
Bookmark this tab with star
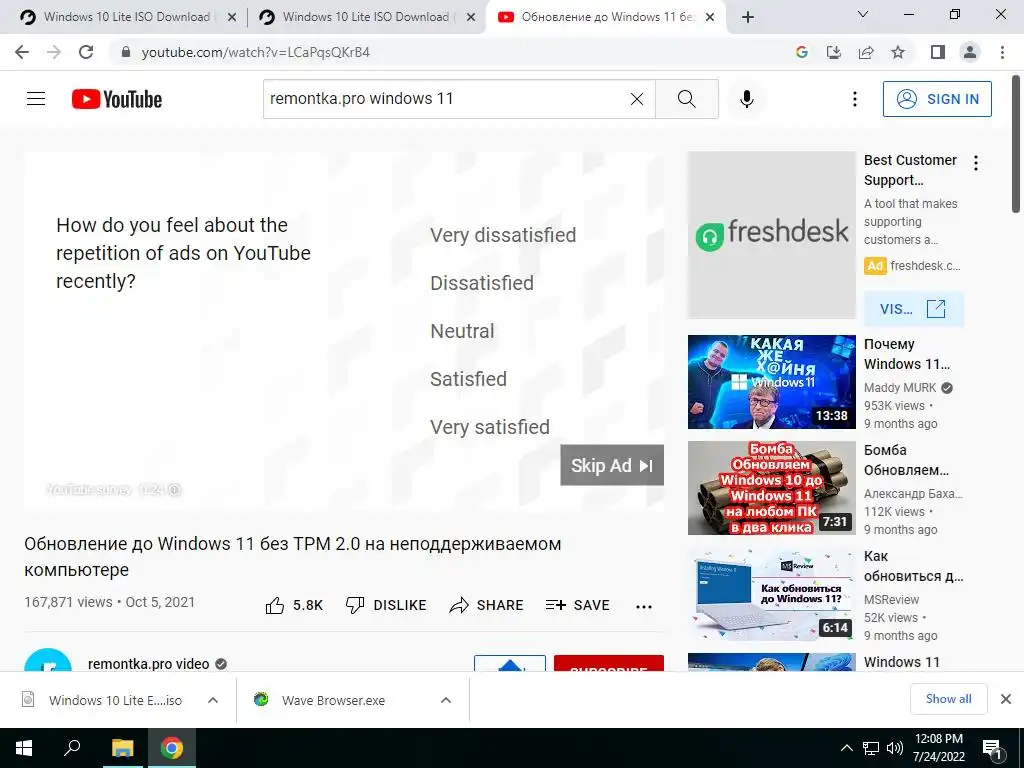(898, 52)
